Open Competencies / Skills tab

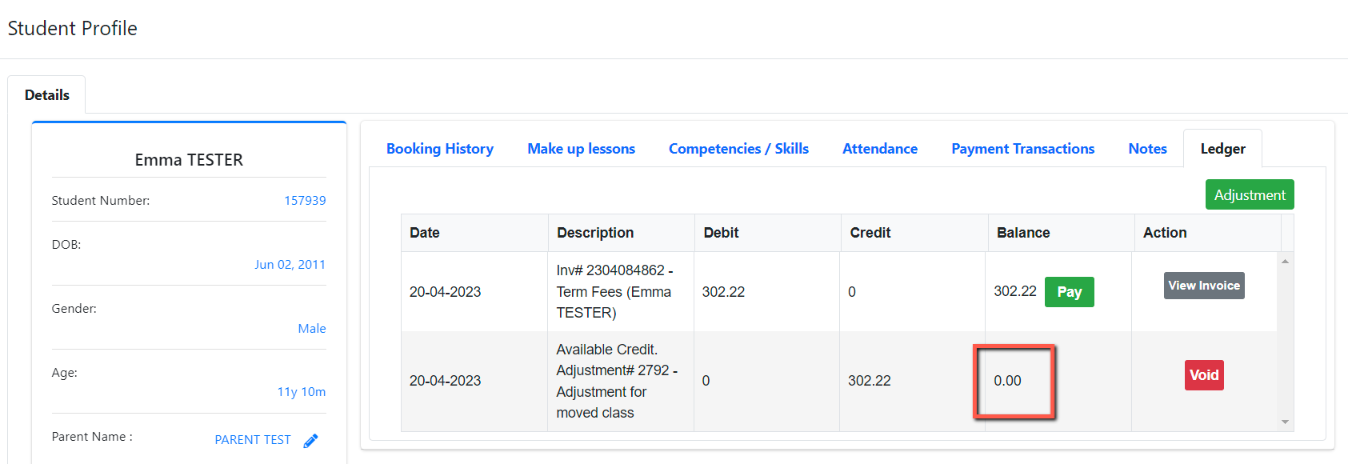click(739, 148)
